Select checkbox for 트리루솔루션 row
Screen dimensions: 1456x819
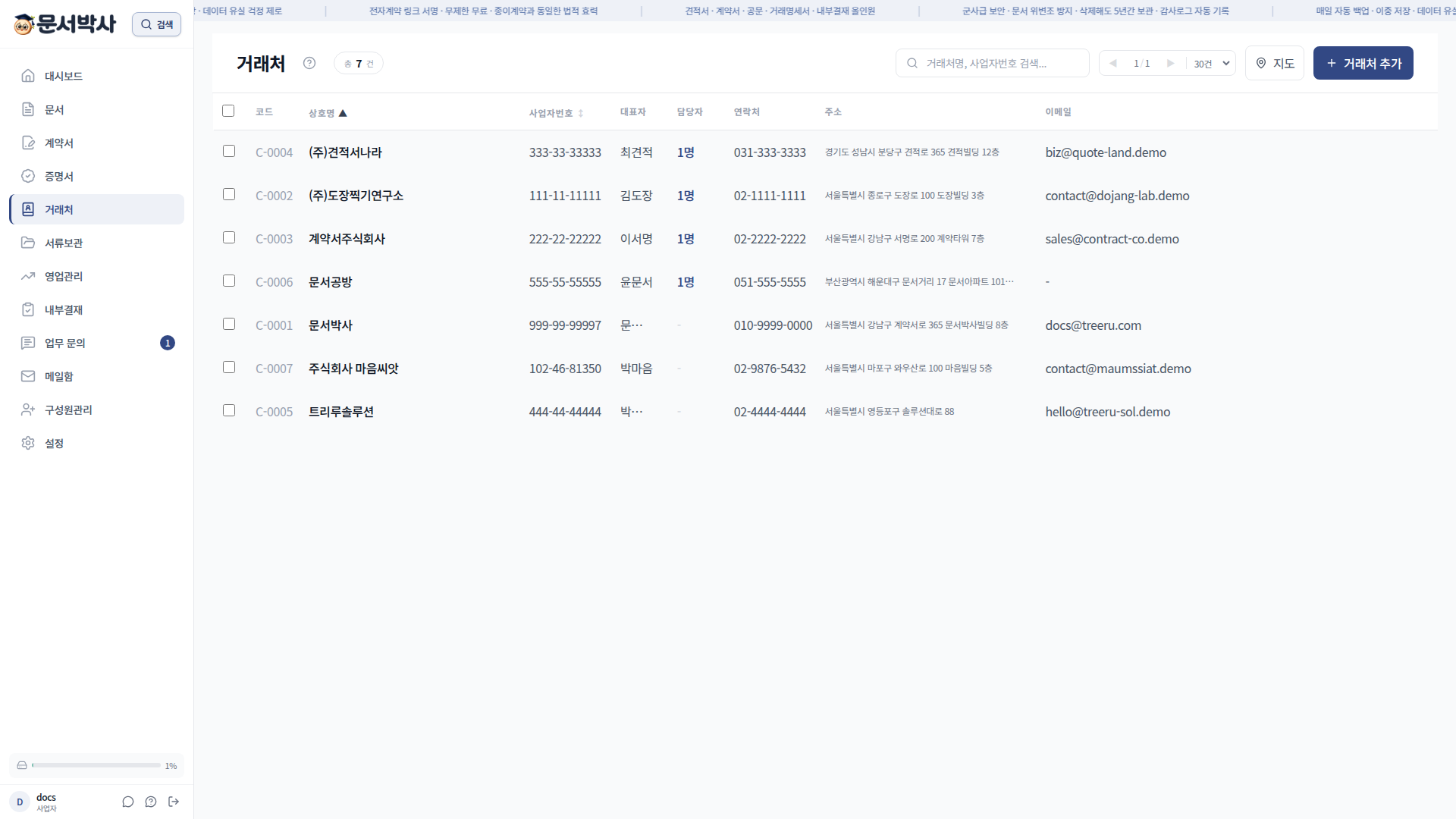click(x=229, y=410)
